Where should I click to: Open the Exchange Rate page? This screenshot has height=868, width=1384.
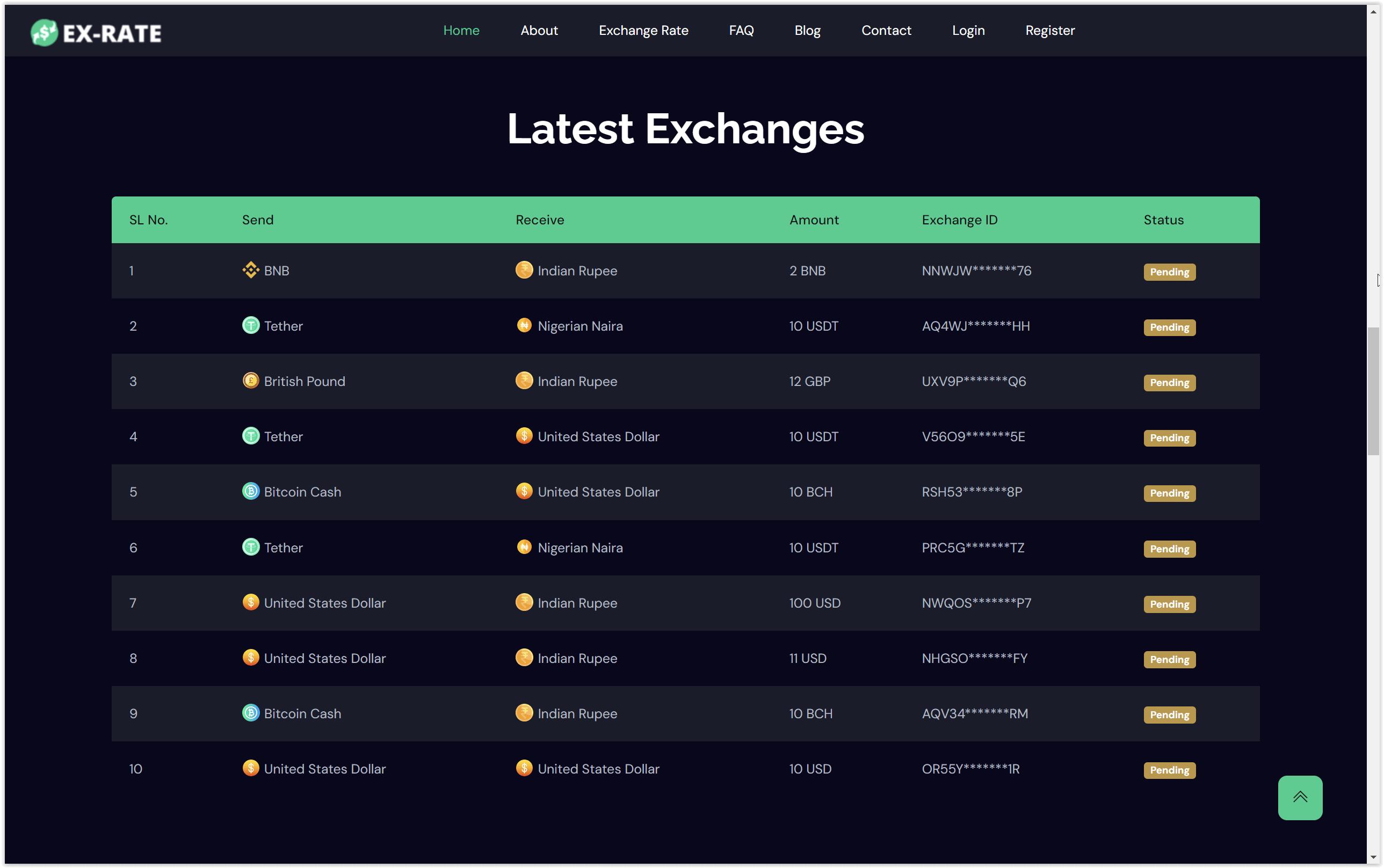pos(643,30)
